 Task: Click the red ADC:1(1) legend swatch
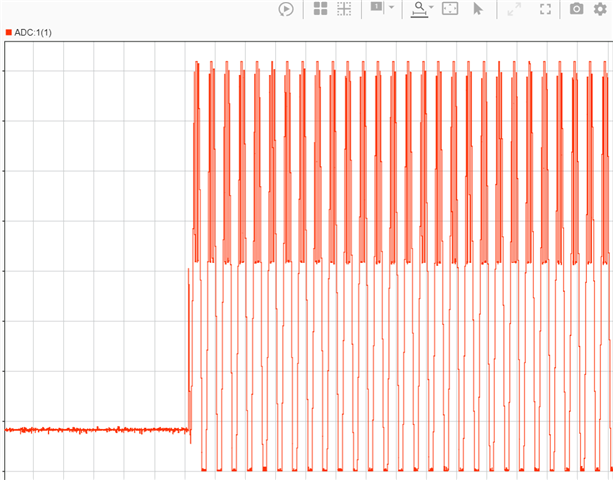pos(9,32)
